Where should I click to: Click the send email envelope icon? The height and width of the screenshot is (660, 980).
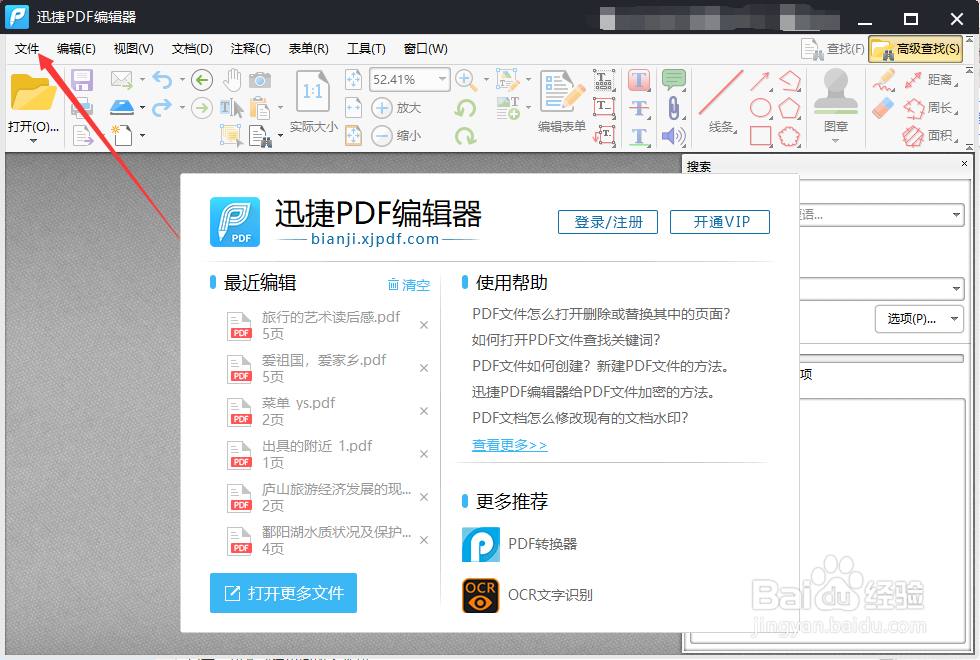pos(121,79)
